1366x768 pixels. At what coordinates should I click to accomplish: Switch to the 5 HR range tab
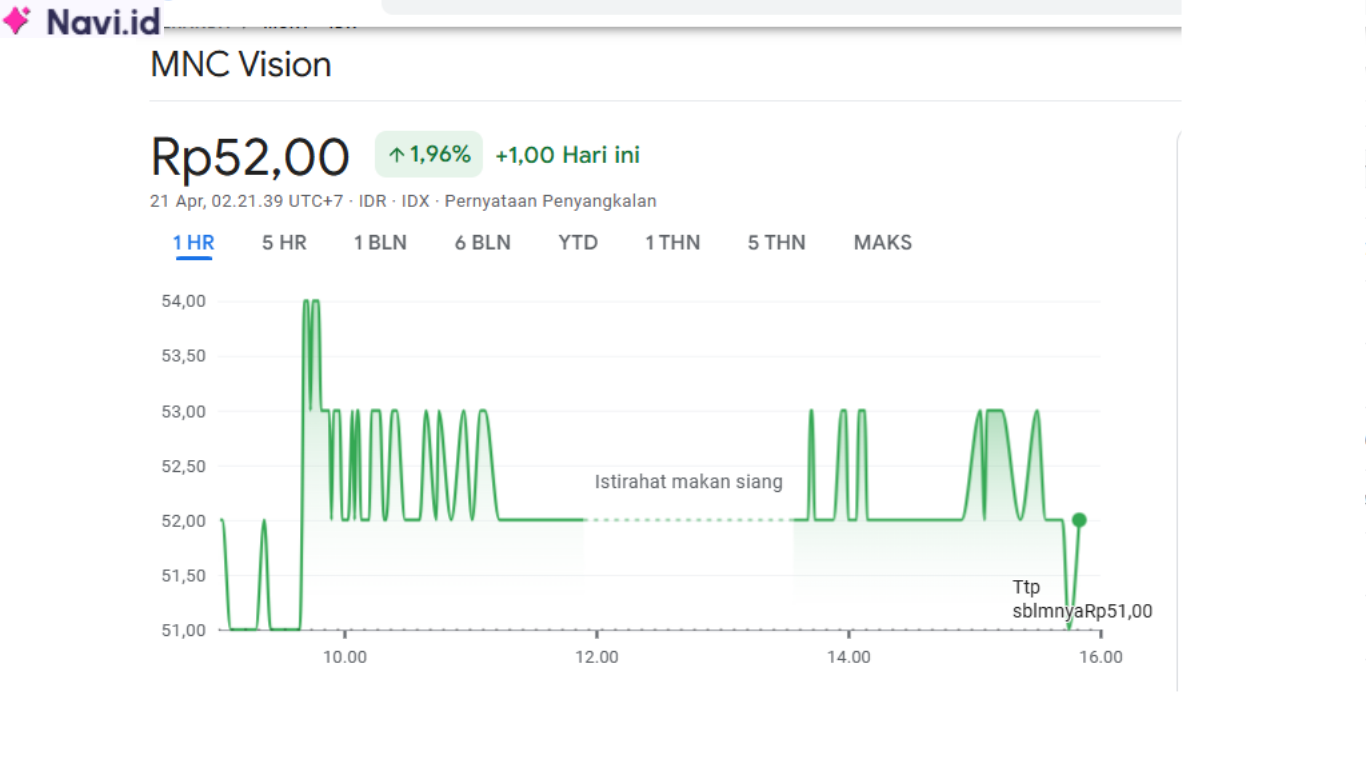284,243
